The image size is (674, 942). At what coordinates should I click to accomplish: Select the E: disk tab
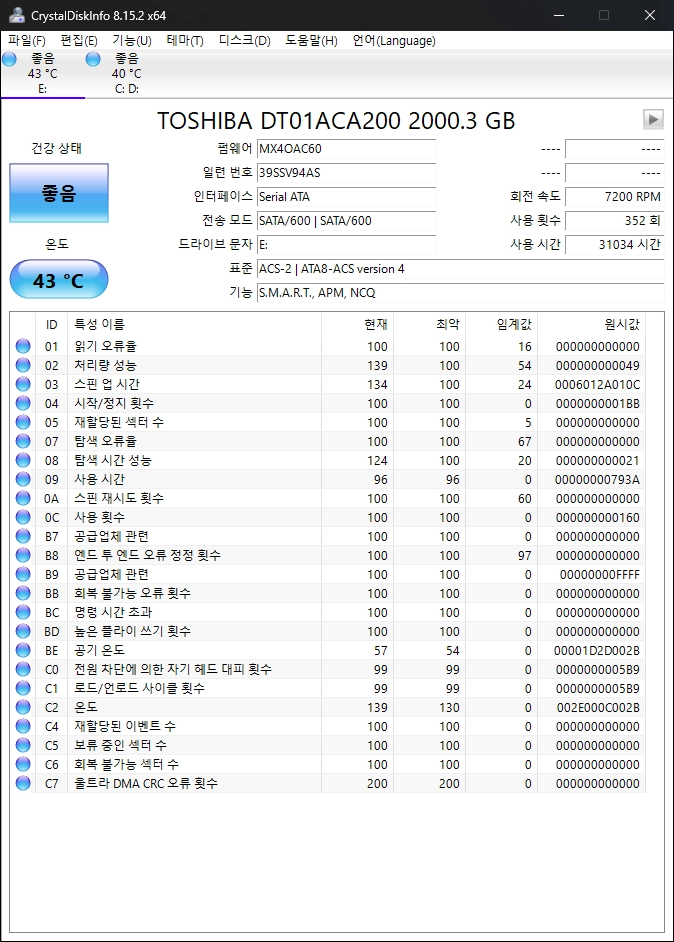pyautogui.click(x=43, y=73)
